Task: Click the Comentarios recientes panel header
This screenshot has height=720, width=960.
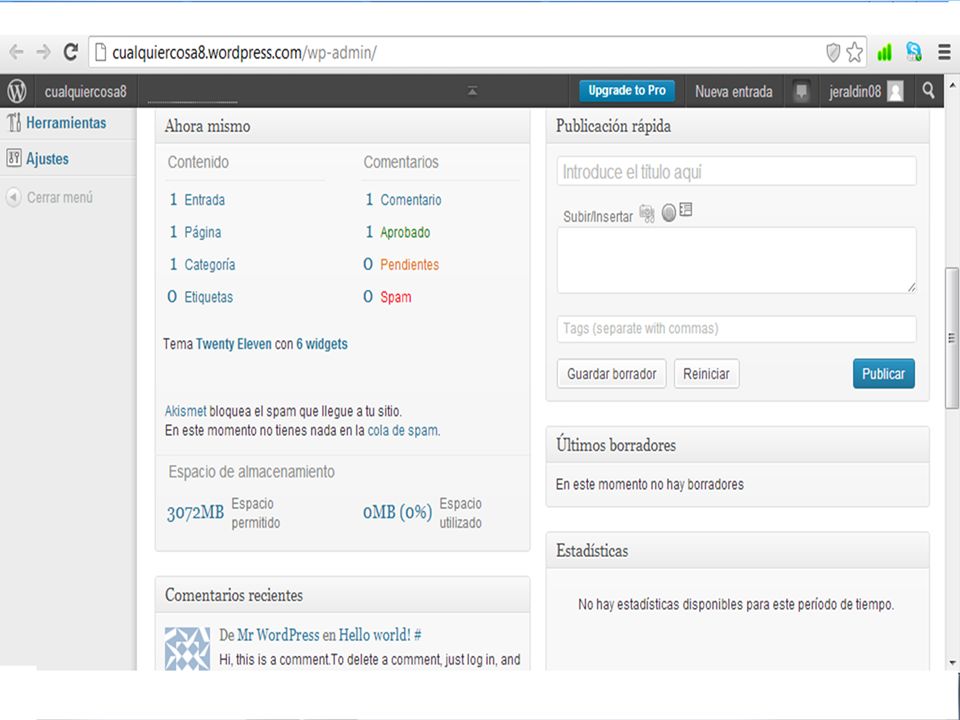Action: pyautogui.click(x=342, y=594)
